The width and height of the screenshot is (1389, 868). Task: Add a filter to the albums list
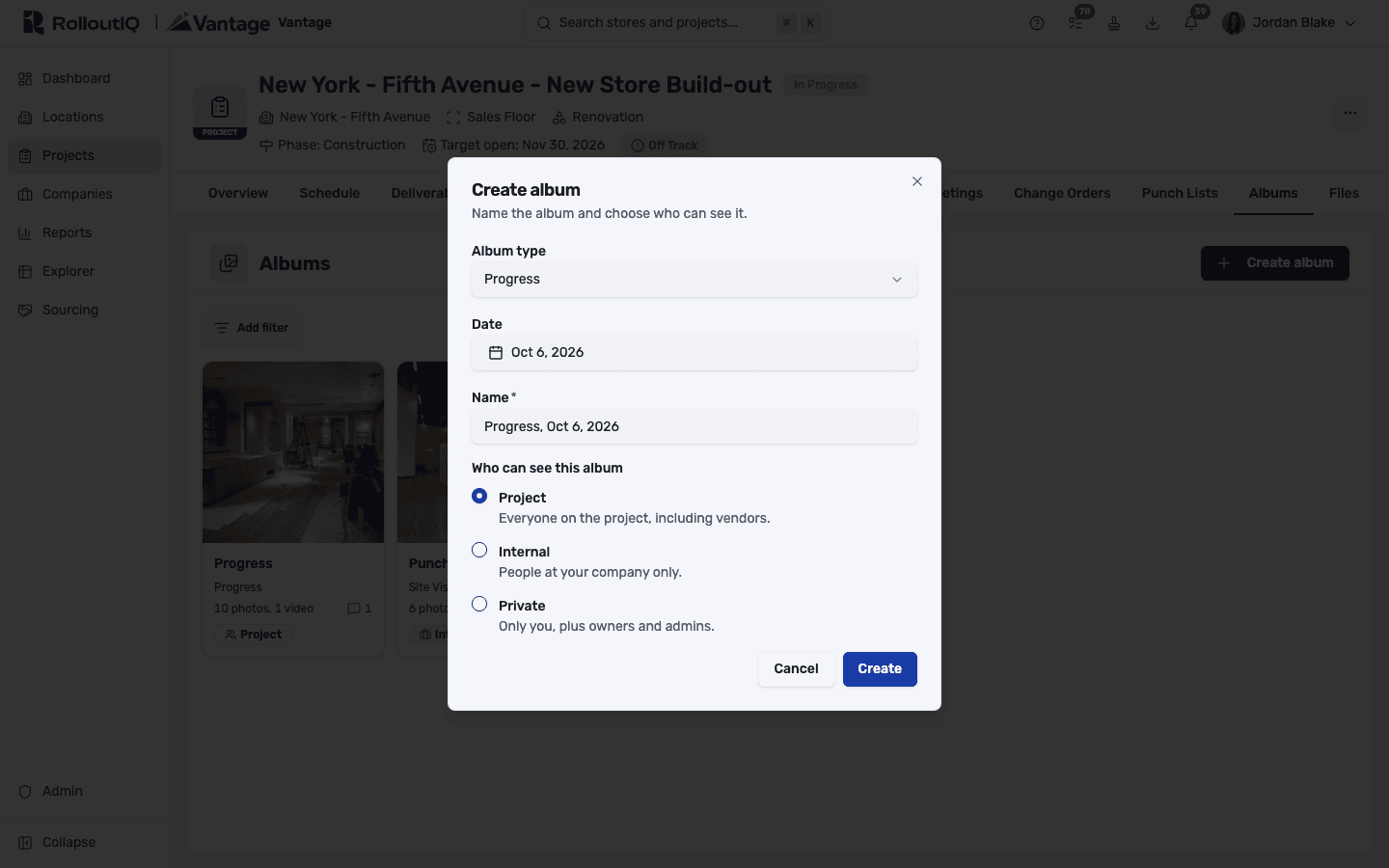(x=251, y=328)
